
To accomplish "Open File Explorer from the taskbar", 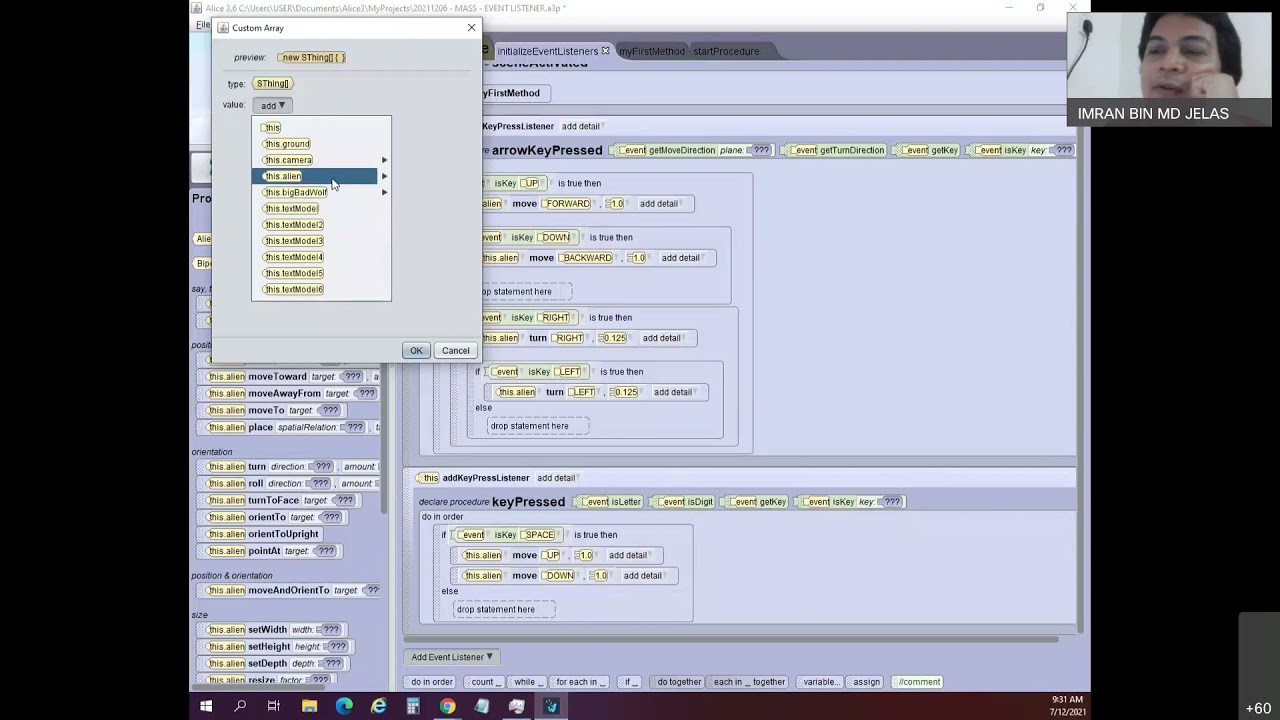I will coord(309,707).
